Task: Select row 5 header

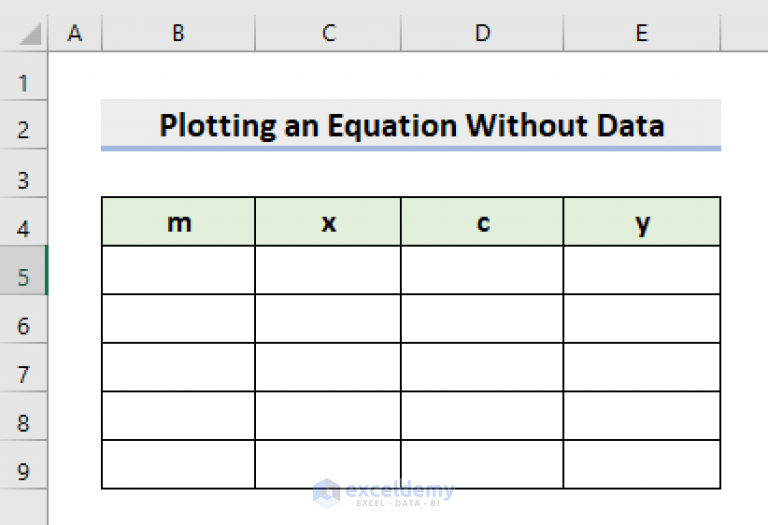Action: click(x=24, y=277)
